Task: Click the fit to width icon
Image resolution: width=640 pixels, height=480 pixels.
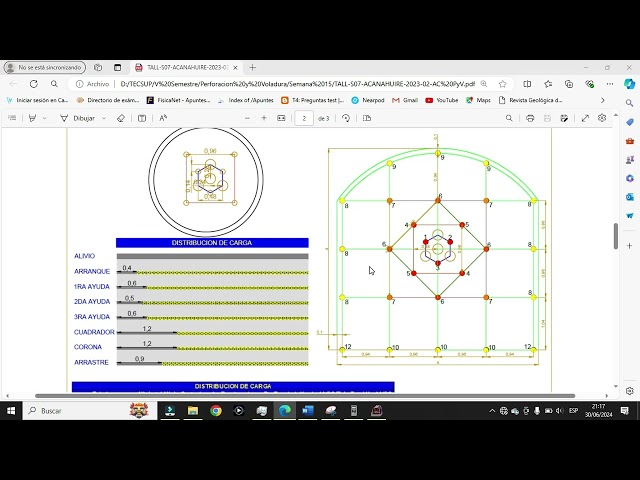Action: [x=281, y=118]
